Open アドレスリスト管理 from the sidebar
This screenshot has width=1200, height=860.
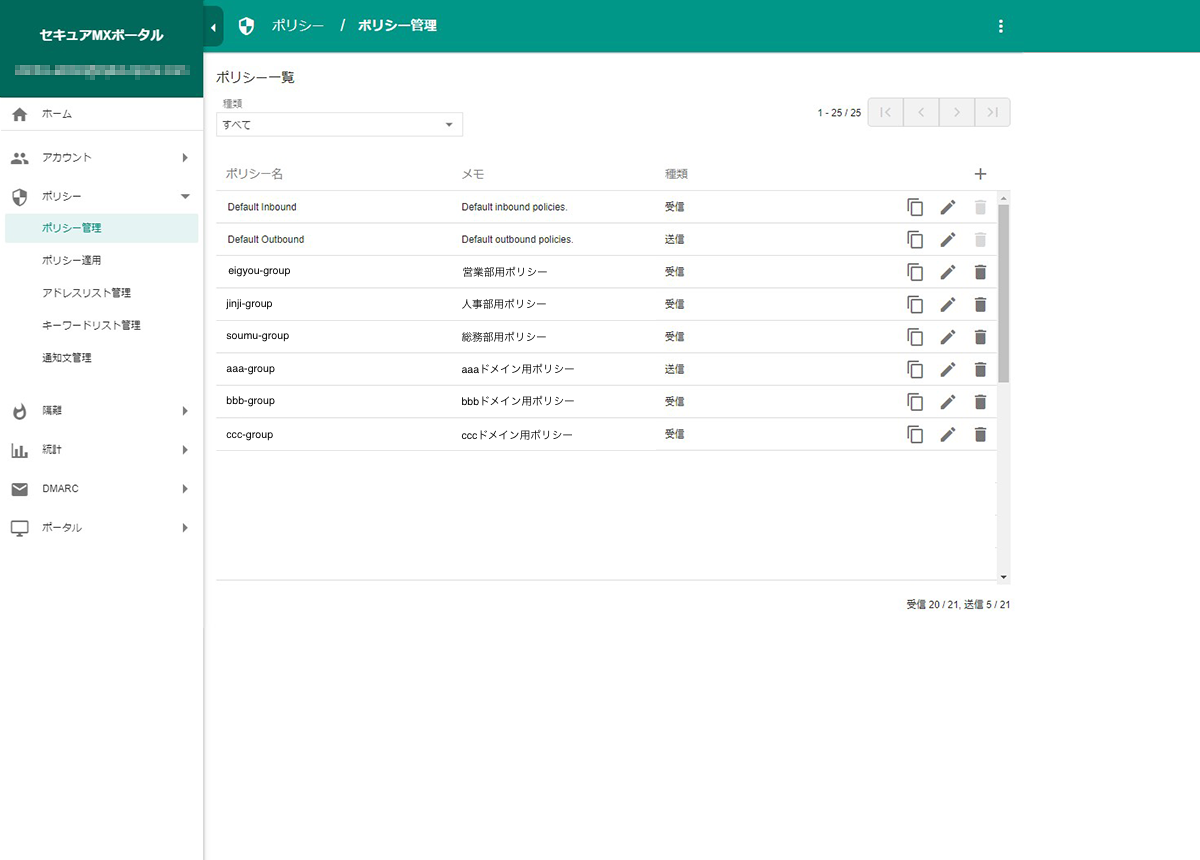(86, 293)
